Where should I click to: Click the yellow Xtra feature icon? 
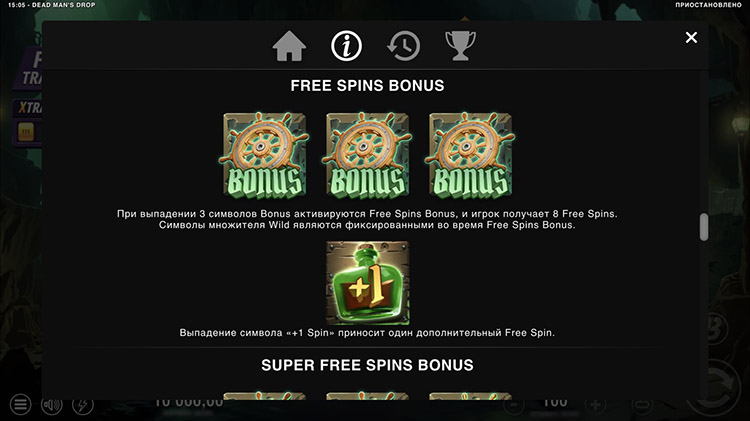(x=26, y=132)
